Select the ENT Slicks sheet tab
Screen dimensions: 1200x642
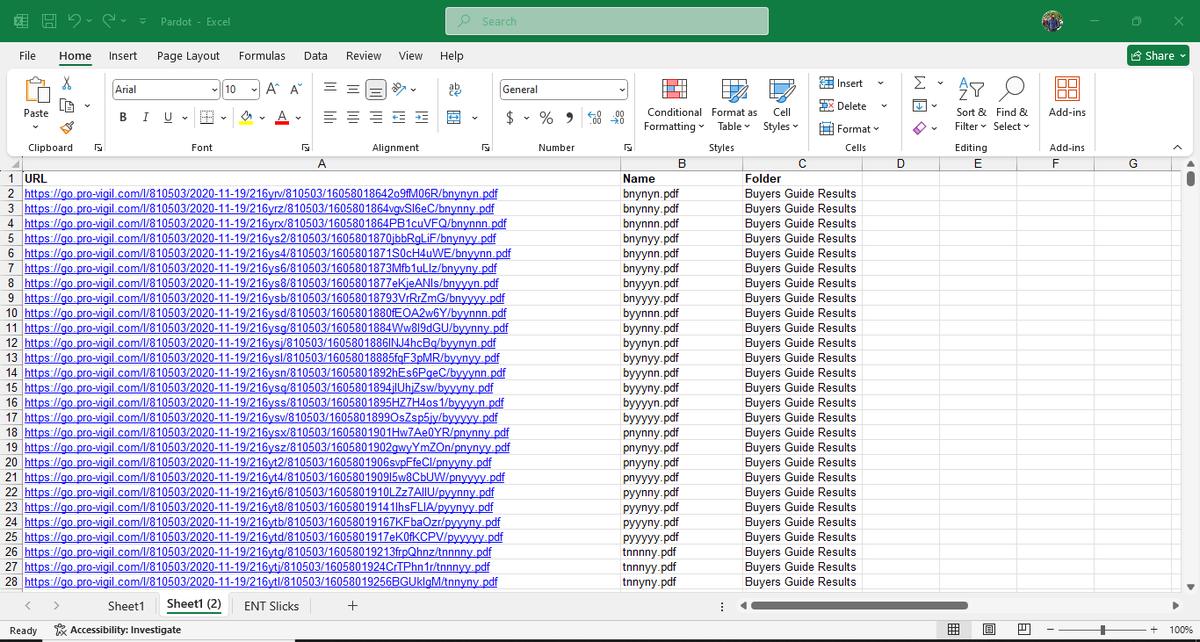[x=270, y=605]
